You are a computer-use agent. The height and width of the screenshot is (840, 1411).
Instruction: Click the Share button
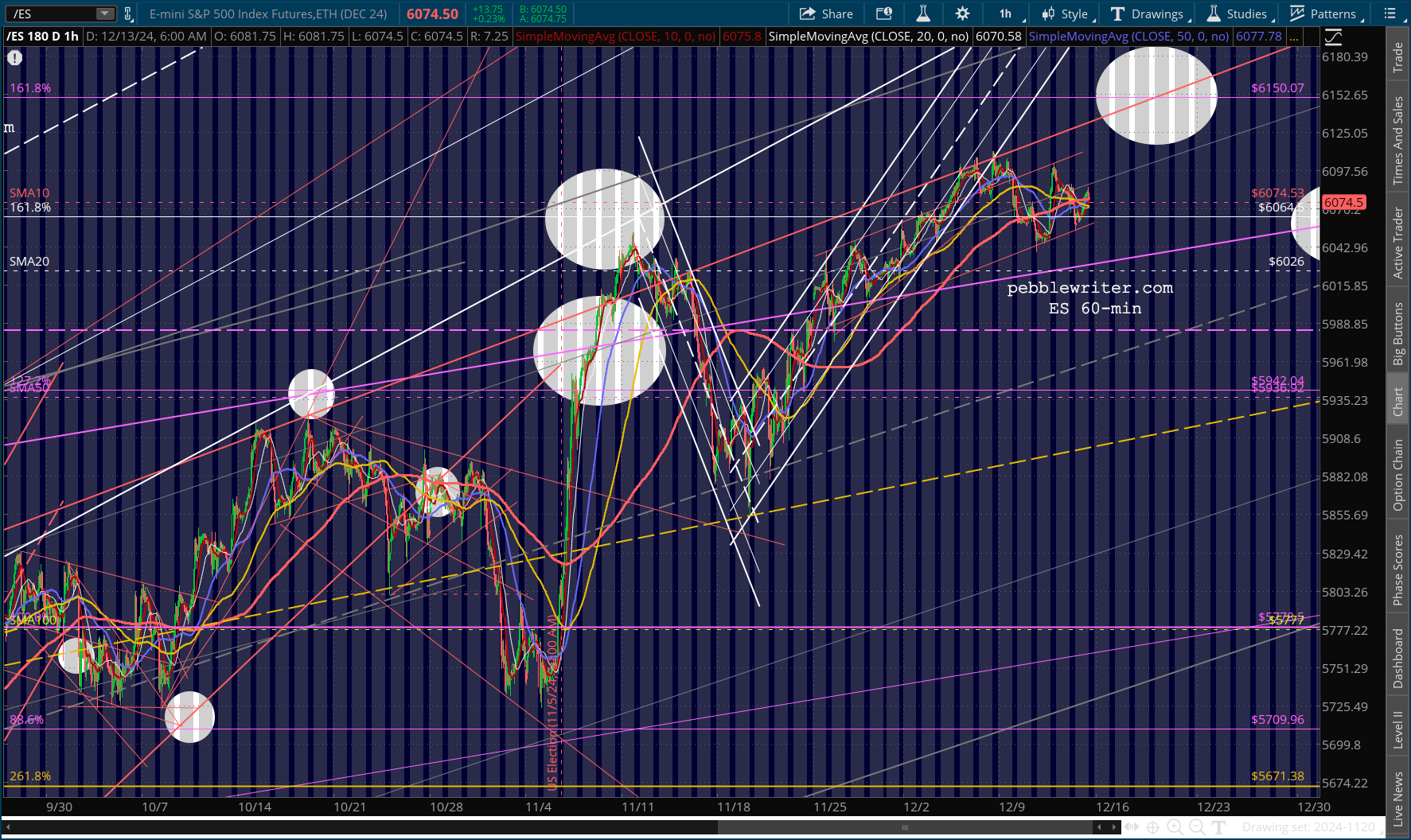click(x=826, y=14)
